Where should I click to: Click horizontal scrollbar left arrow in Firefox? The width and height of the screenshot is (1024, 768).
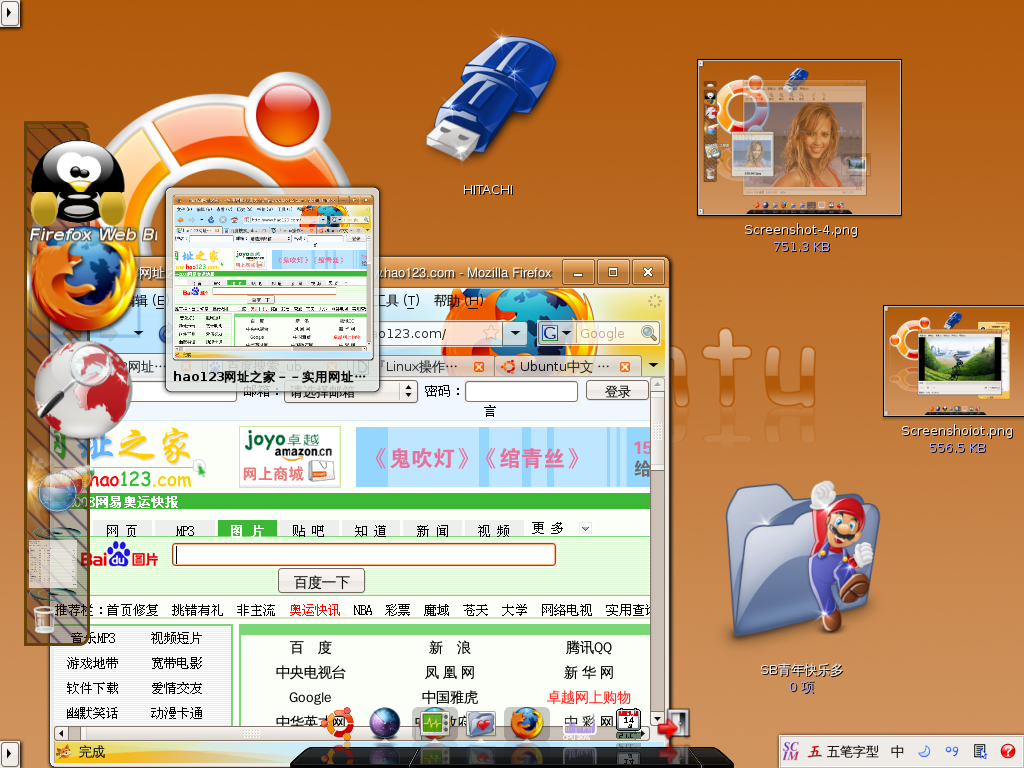[x=61, y=733]
